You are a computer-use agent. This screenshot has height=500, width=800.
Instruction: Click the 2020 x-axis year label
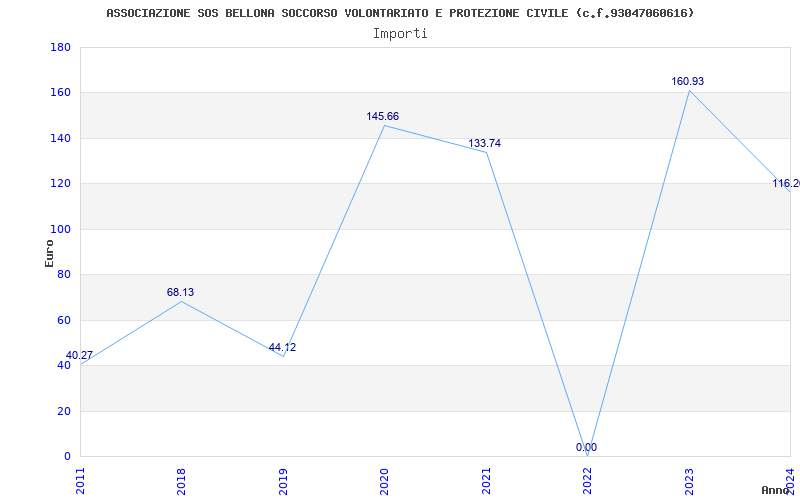click(384, 481)
